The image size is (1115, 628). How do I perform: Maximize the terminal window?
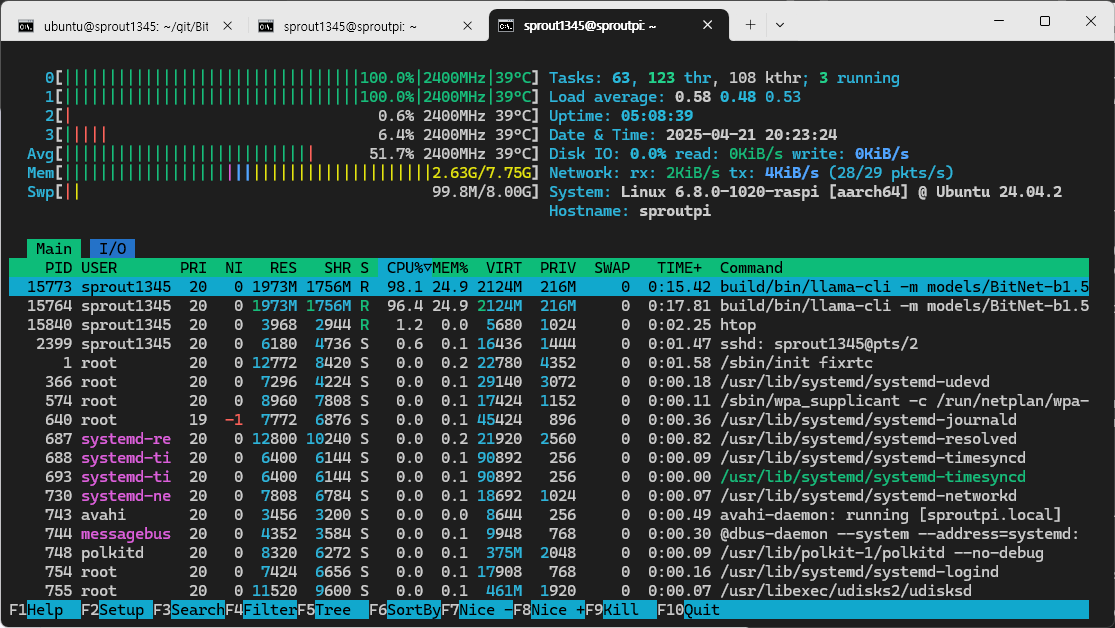pos(1045,21)
